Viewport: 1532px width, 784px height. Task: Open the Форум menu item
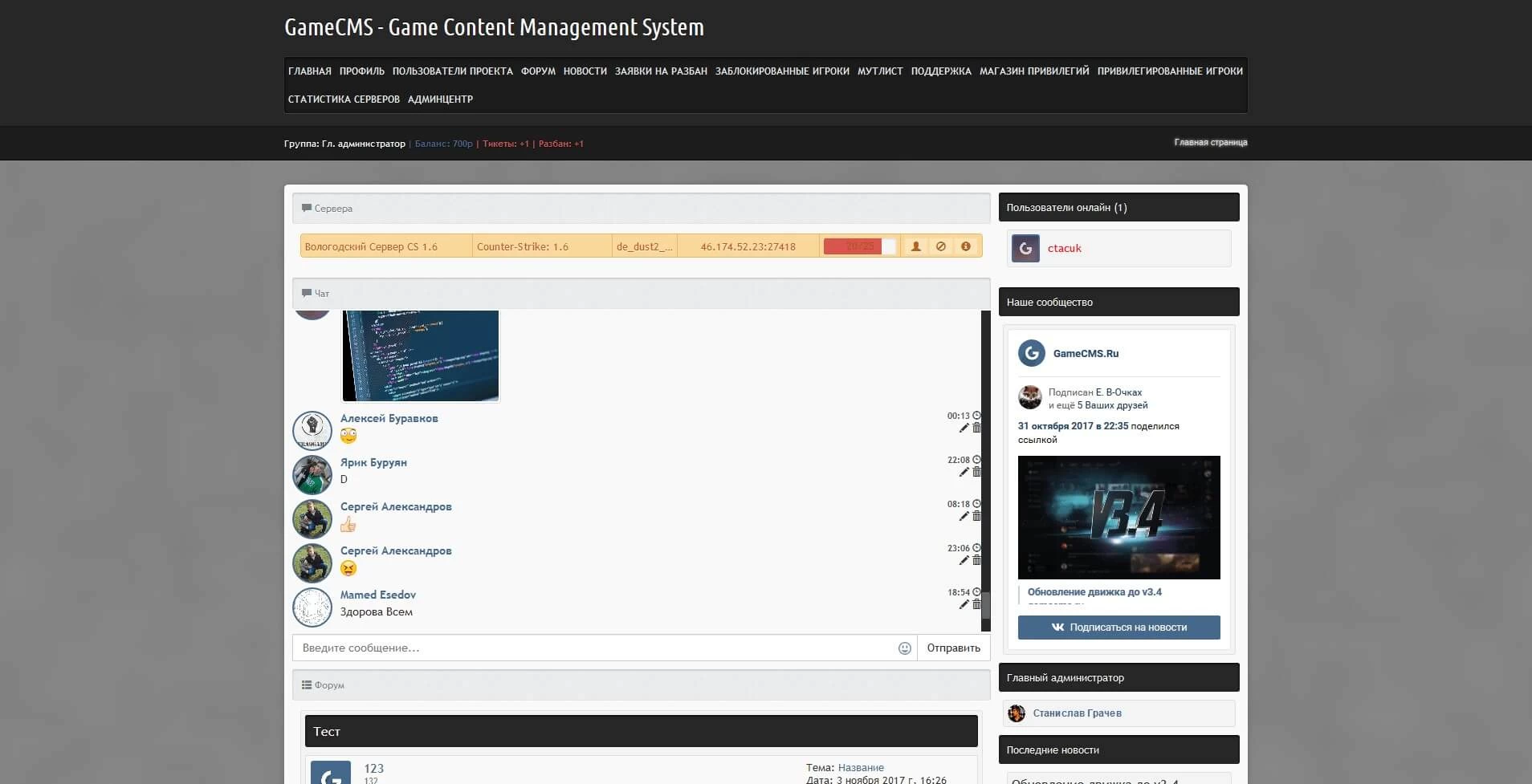(x=538, y=71)
